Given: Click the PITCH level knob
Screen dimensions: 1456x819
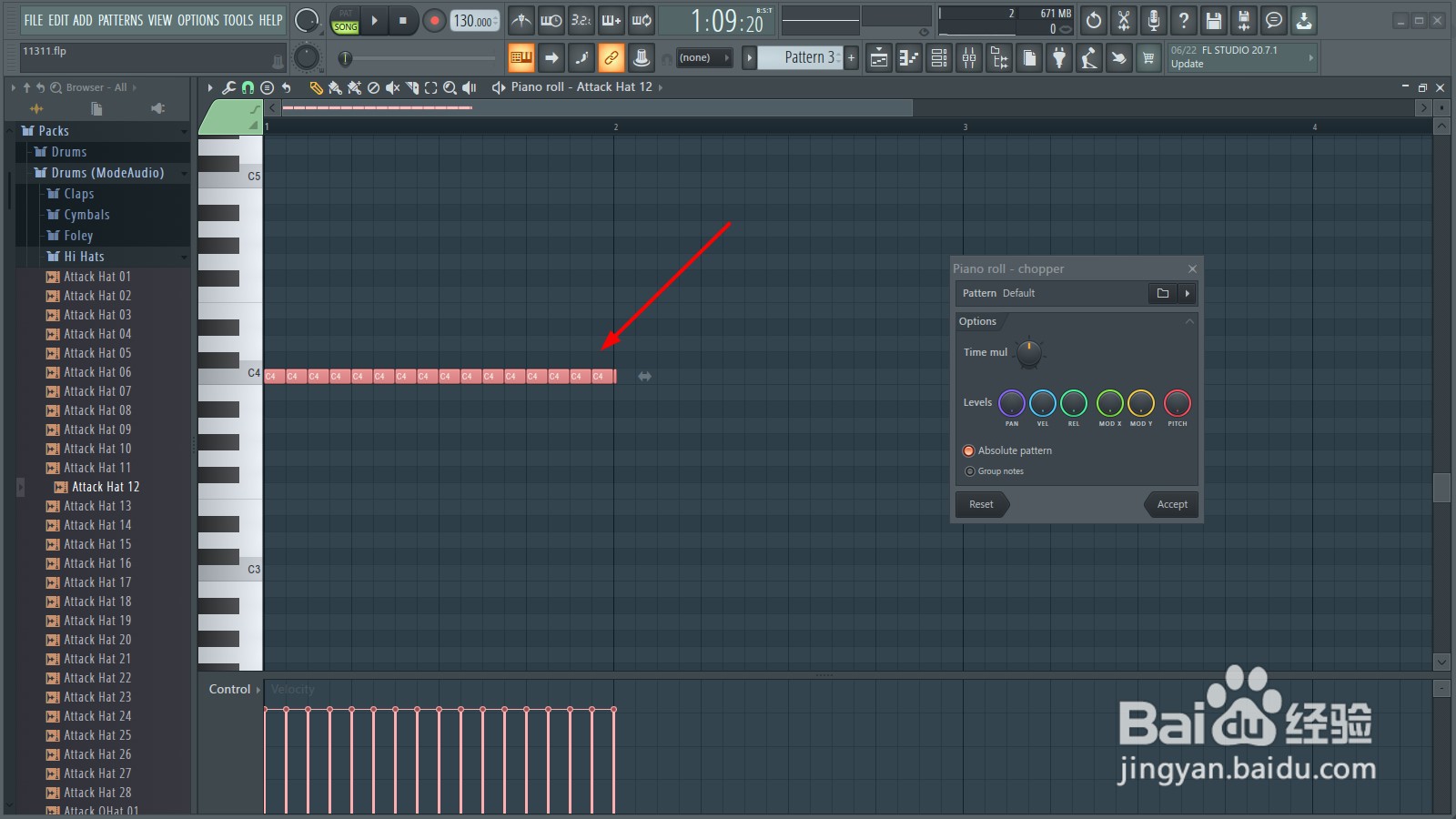Looking at the screenshot, I should pyautogui.click(x=1178, y=402).
